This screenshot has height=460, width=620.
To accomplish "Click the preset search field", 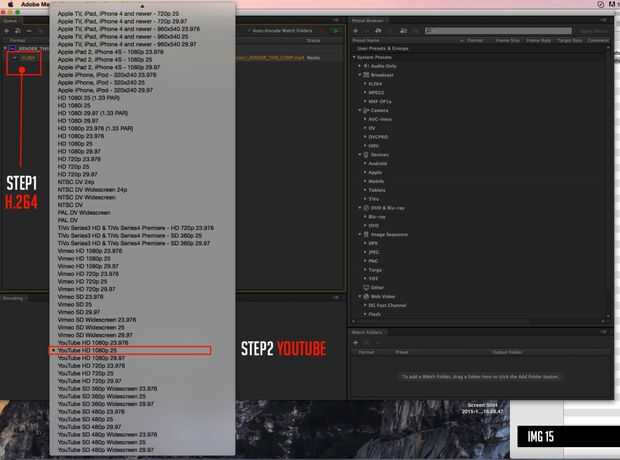I will [498, 30].
